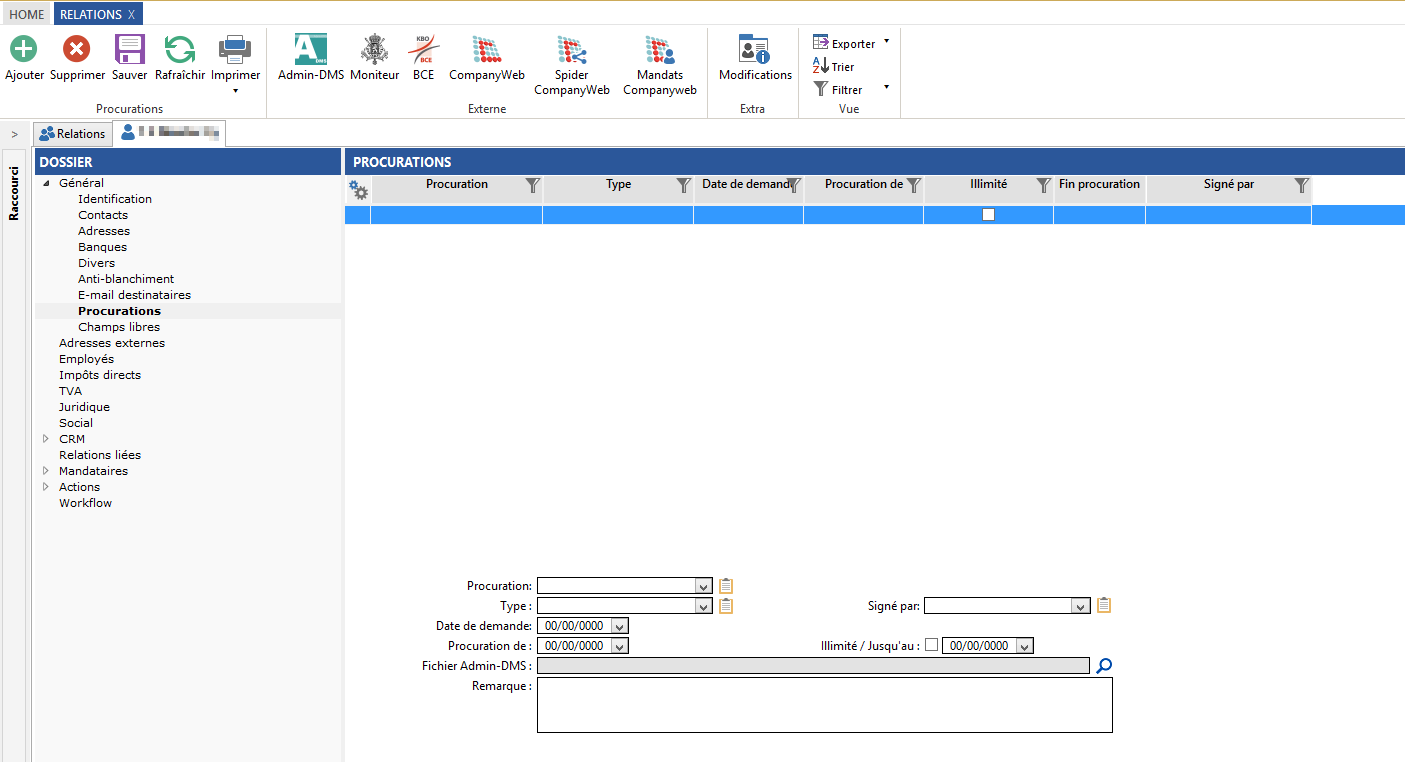Collapse the Général tree node
The image size is (1405, 762).
[x=46, y=183]
